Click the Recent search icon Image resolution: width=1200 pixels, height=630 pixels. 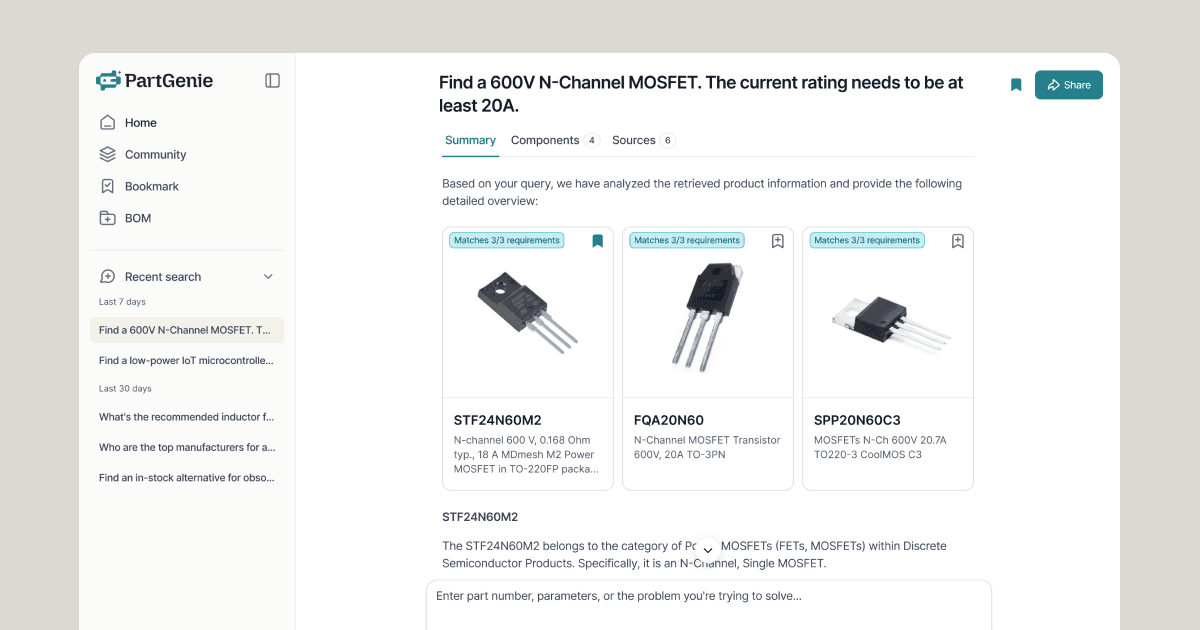[108, 277]
